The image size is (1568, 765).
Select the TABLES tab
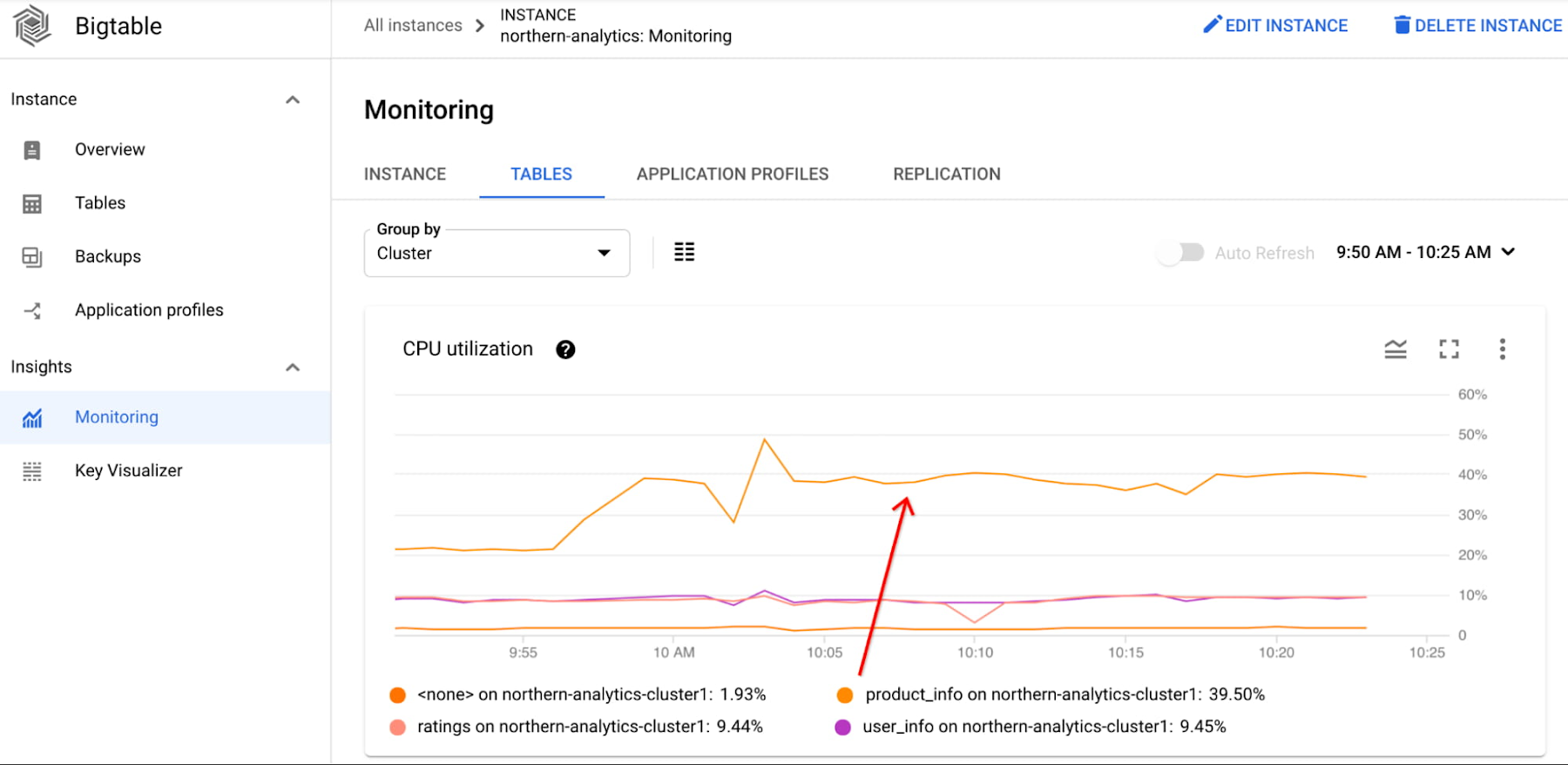click(x=541, y=174)
